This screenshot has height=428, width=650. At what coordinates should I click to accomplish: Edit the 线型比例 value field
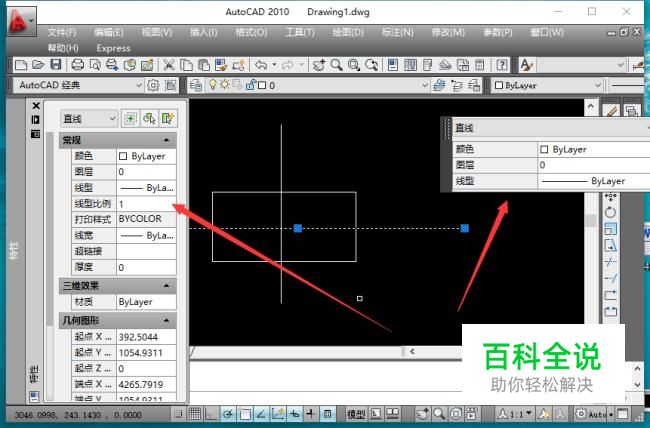(x=146, y=204)
